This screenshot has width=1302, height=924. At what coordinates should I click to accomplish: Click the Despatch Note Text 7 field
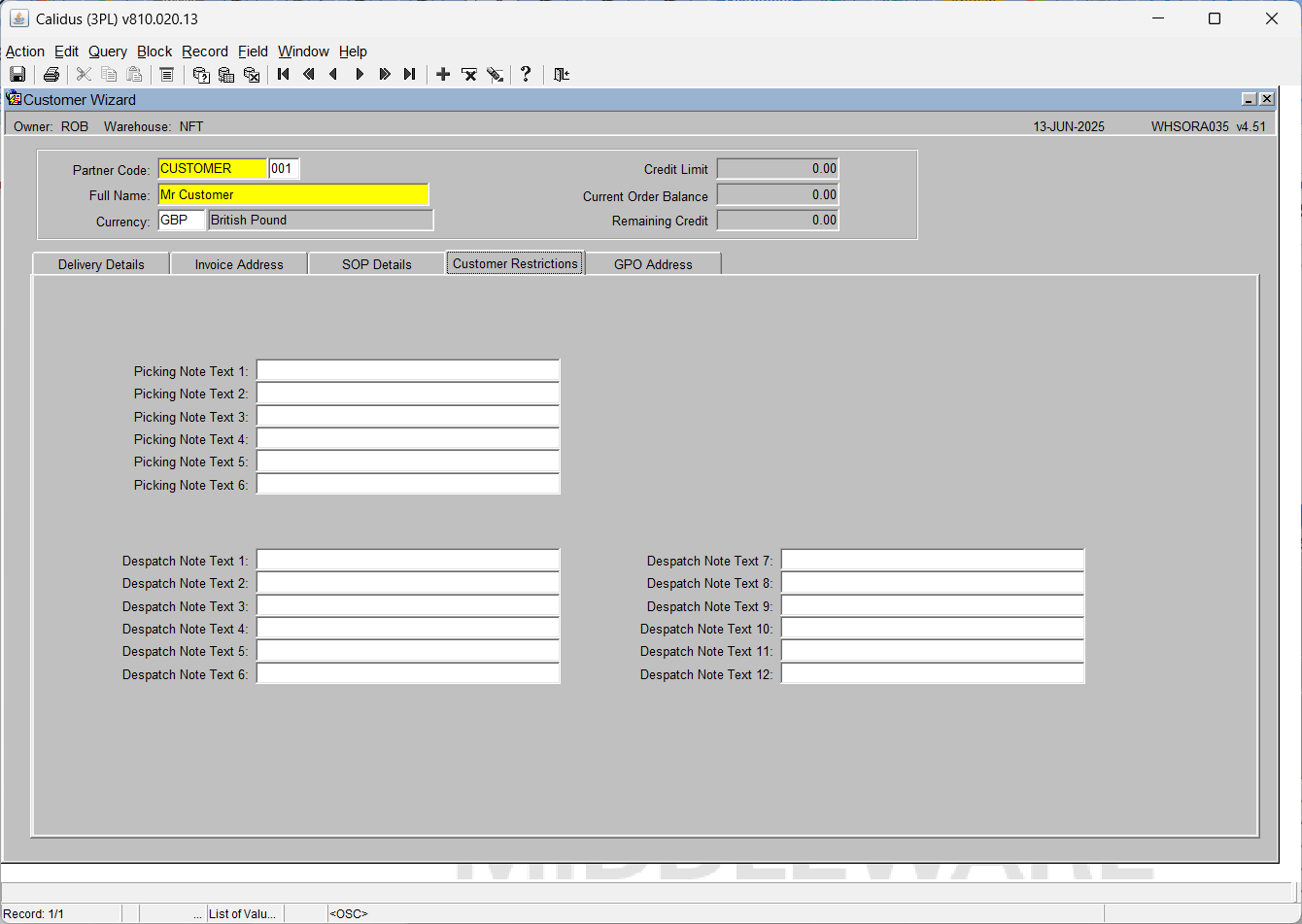(x=933, y=561)
